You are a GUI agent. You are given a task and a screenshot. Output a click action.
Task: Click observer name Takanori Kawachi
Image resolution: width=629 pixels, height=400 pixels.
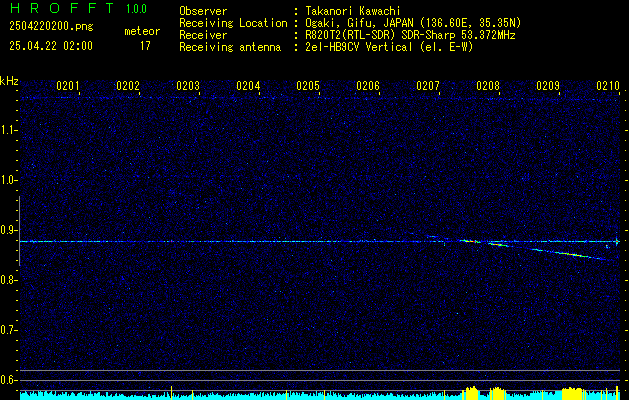(354, 11)
